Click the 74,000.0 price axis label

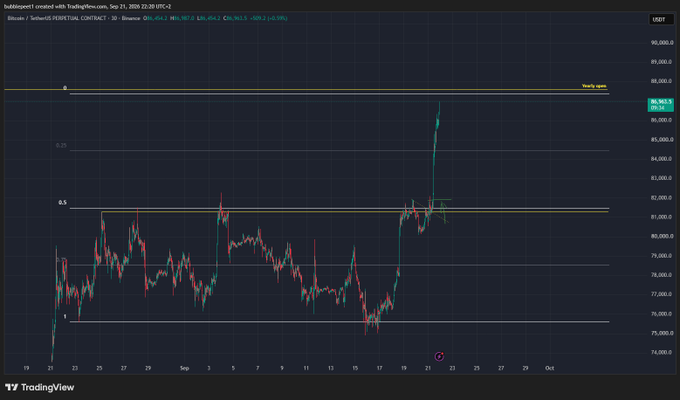click(x=662, y=353)
